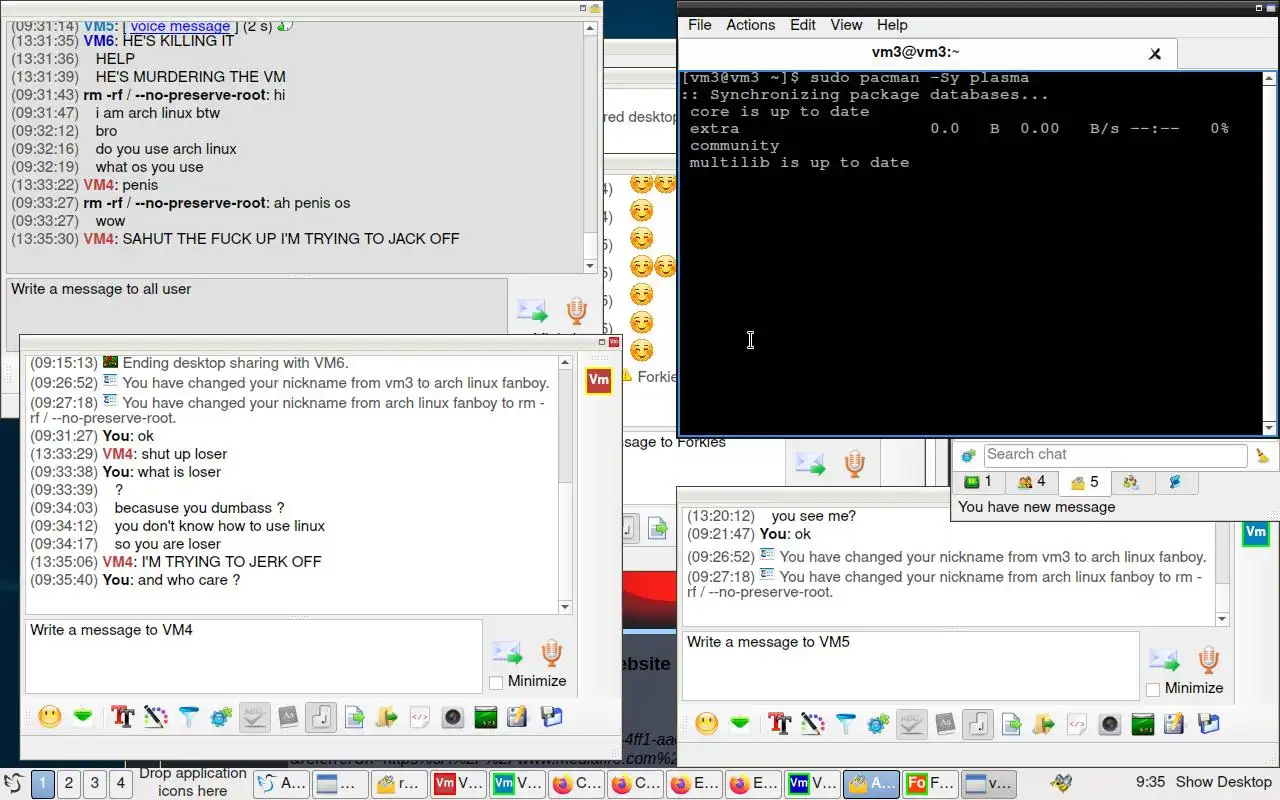Image resolution: width=1280 pixels, height=800 pixels.
Task: Open the Help menu in terminal
Action: click(892, 25)
